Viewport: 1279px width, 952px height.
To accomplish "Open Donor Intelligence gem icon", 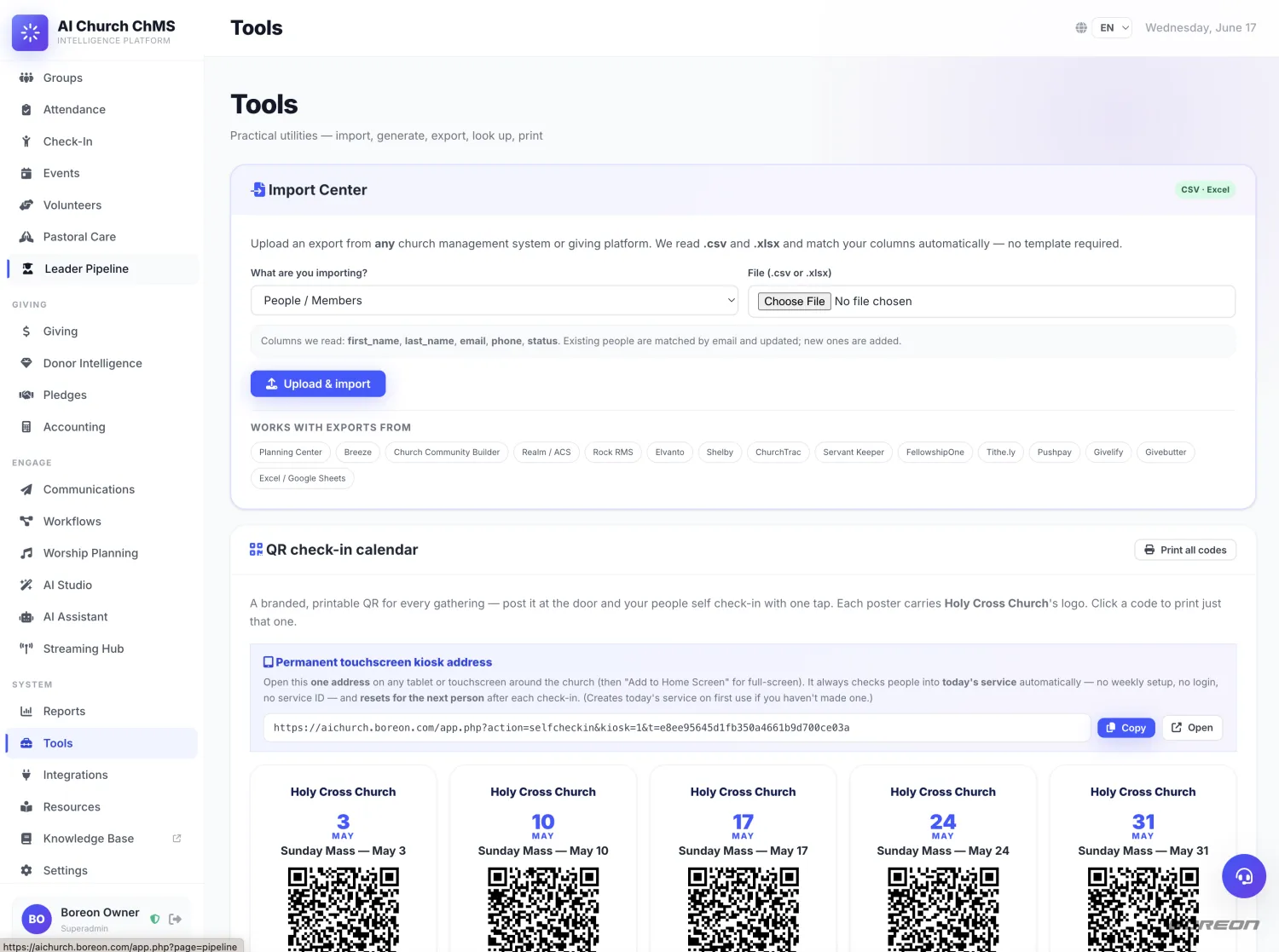I will coord(26,363).
